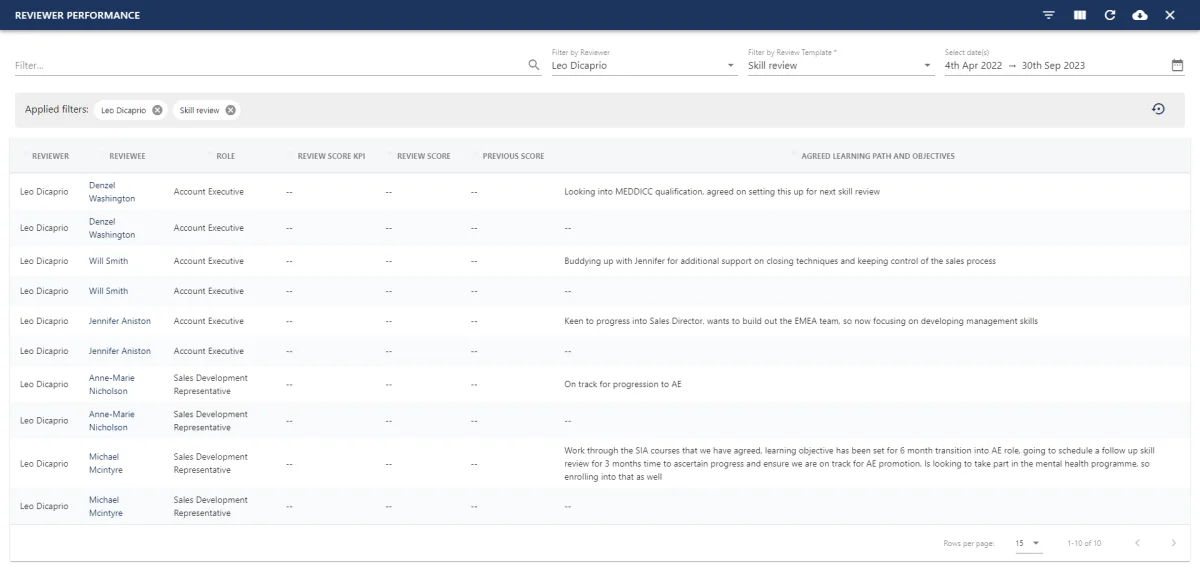Open the Filter by Reviewer dropdown

click(644, 66)
